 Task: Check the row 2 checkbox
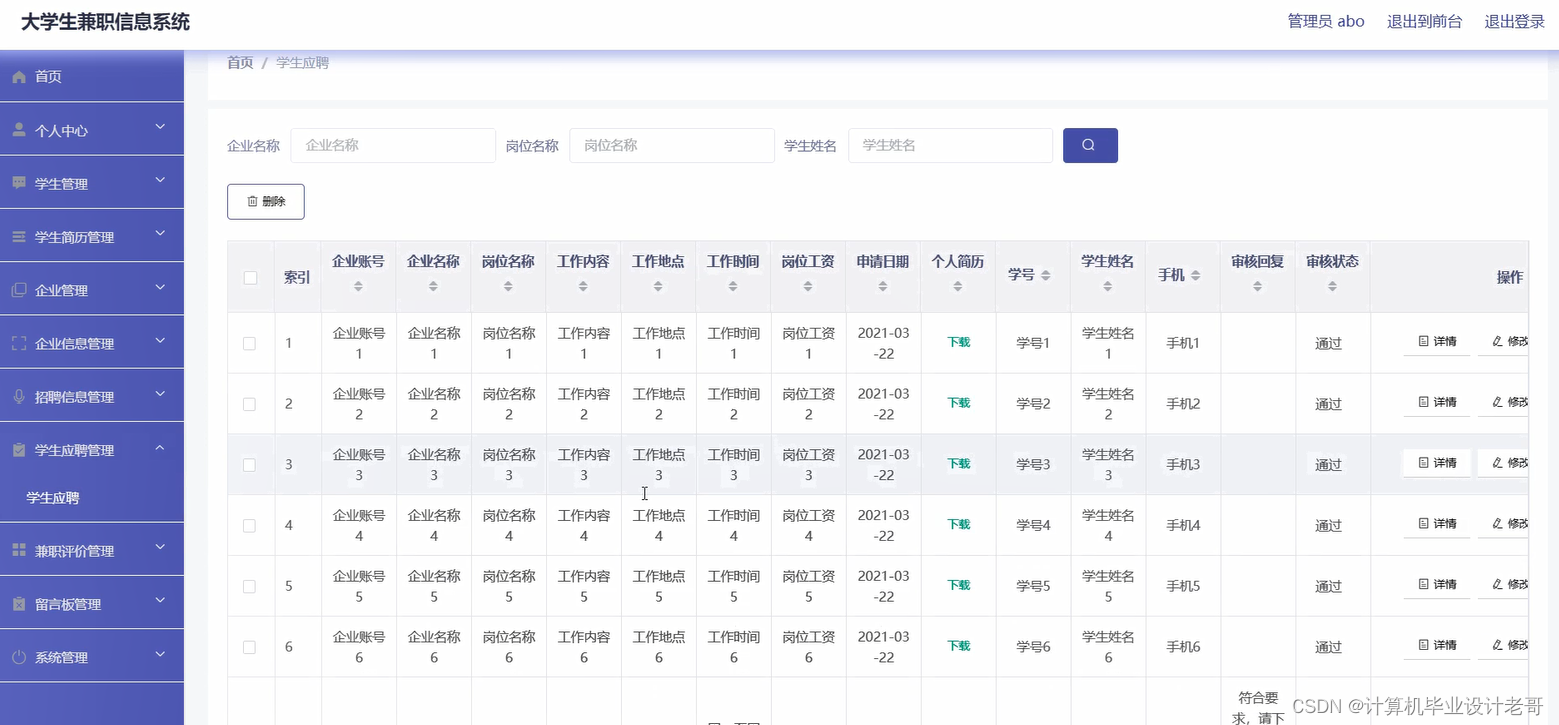coord(249,404)
